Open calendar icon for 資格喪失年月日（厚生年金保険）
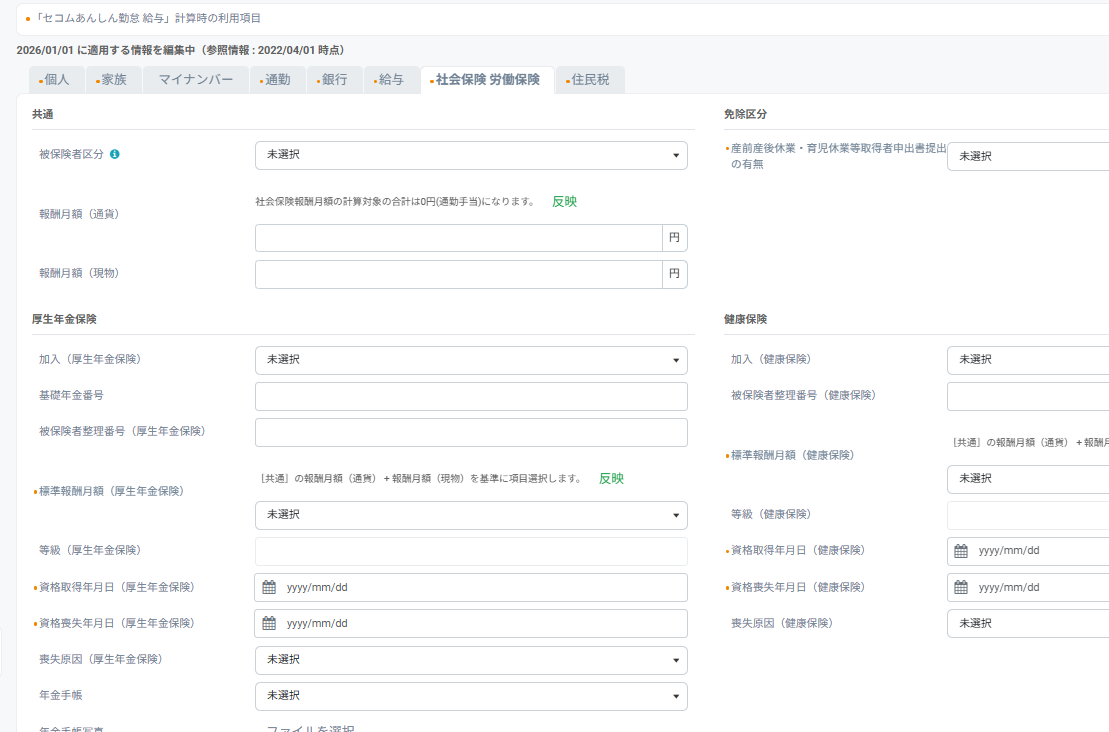 (x=269, y=623)
